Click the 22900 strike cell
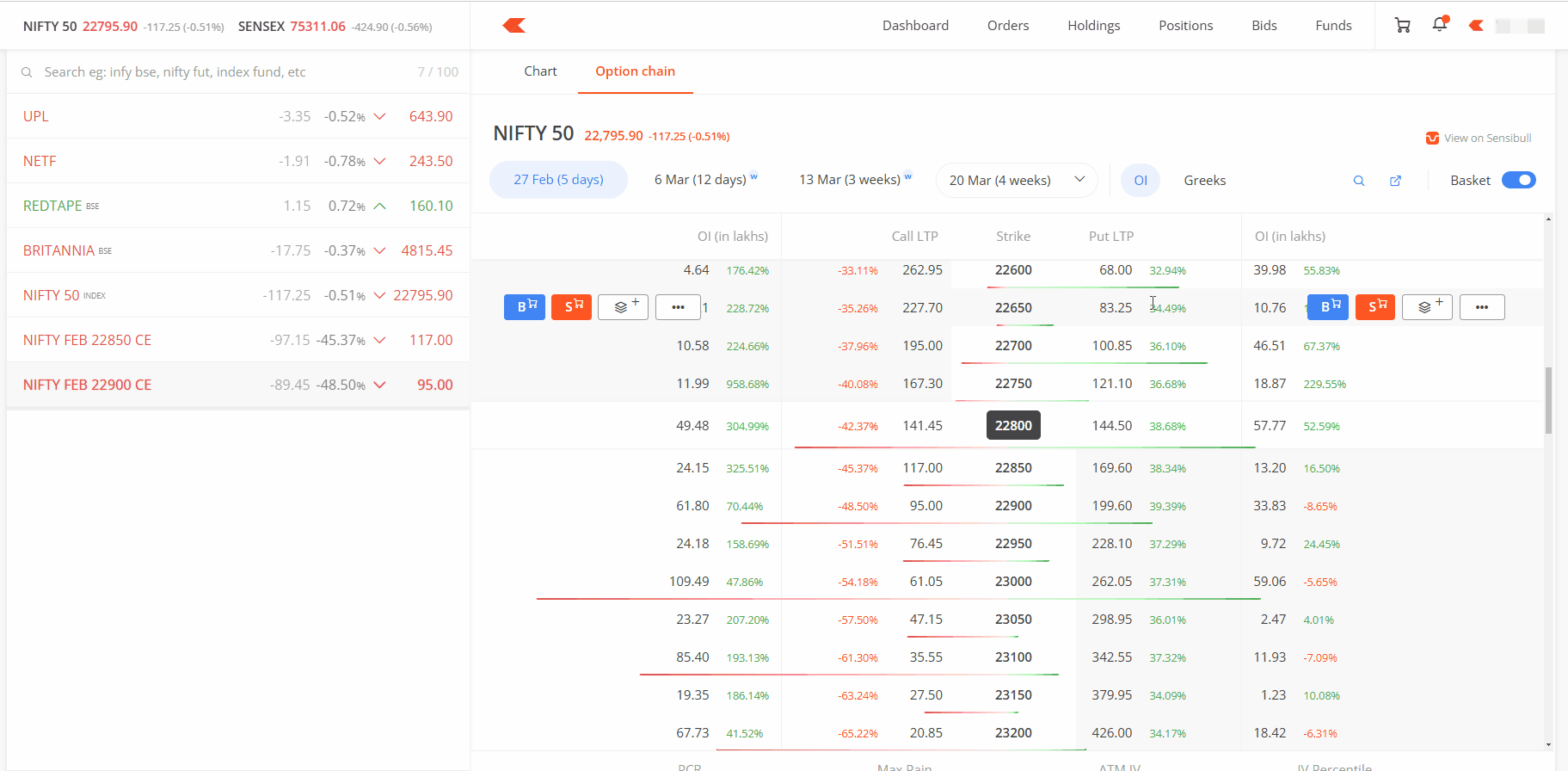This screenshot has height=771, width=1568. [1013, 506]
